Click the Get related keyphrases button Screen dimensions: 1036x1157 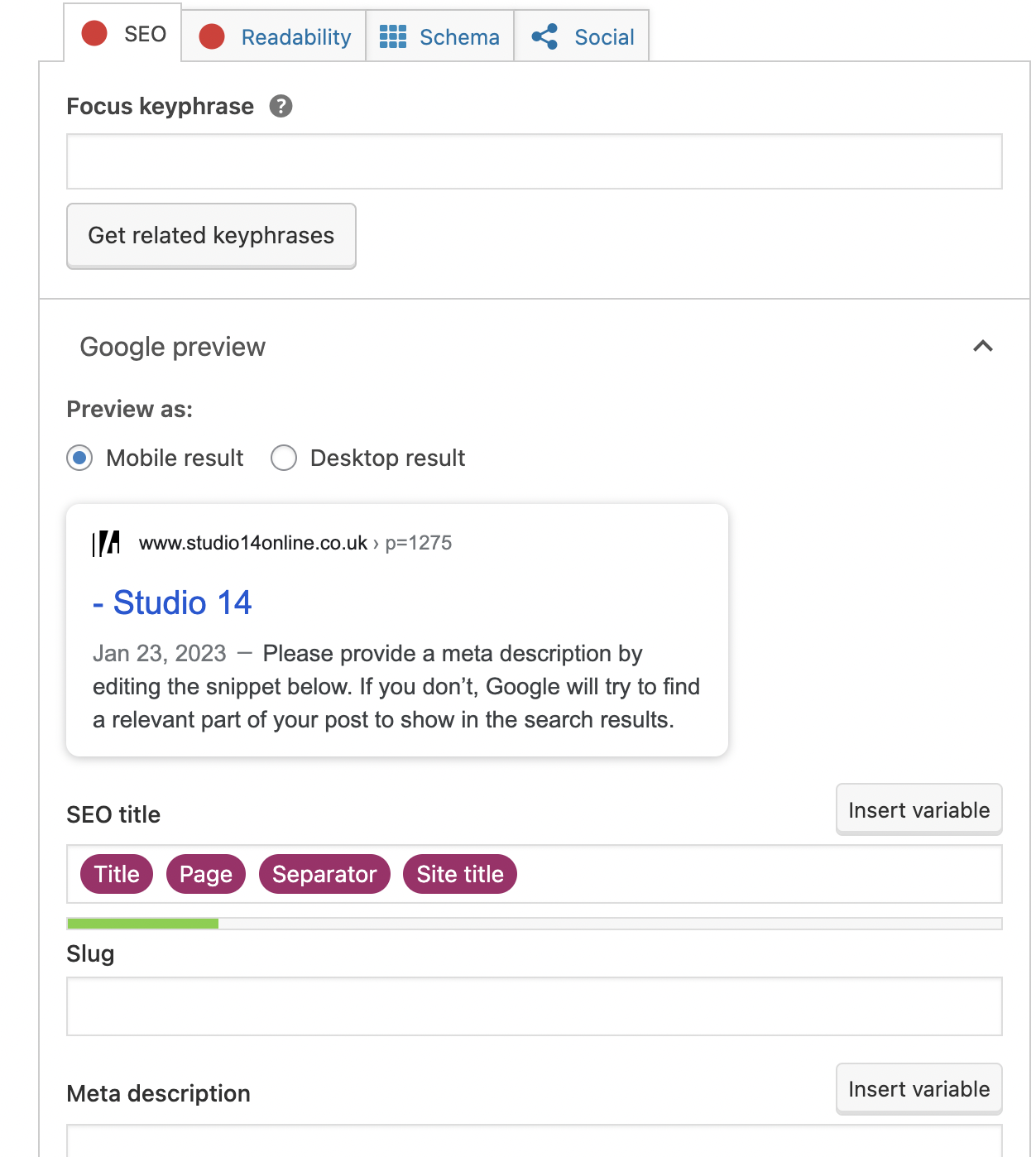[211, 236]
